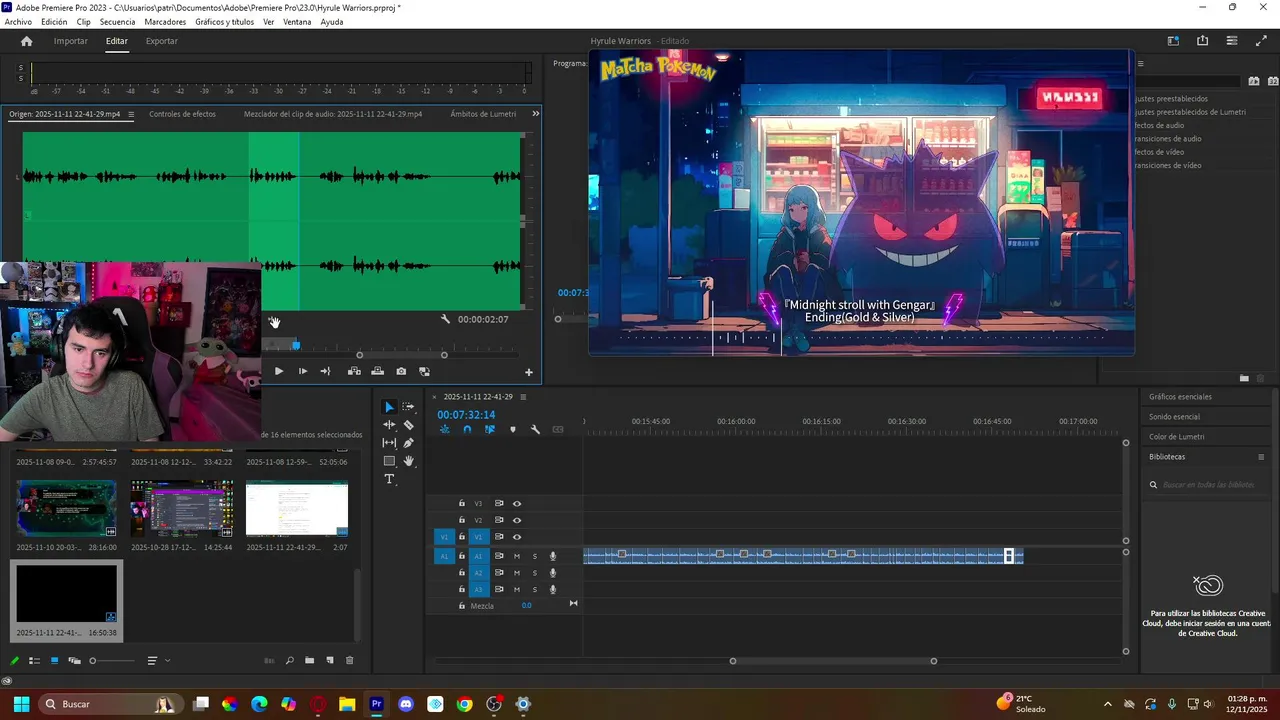1280x720 pixels.
Task: Select the Pen tool
Action: [408, 443]
